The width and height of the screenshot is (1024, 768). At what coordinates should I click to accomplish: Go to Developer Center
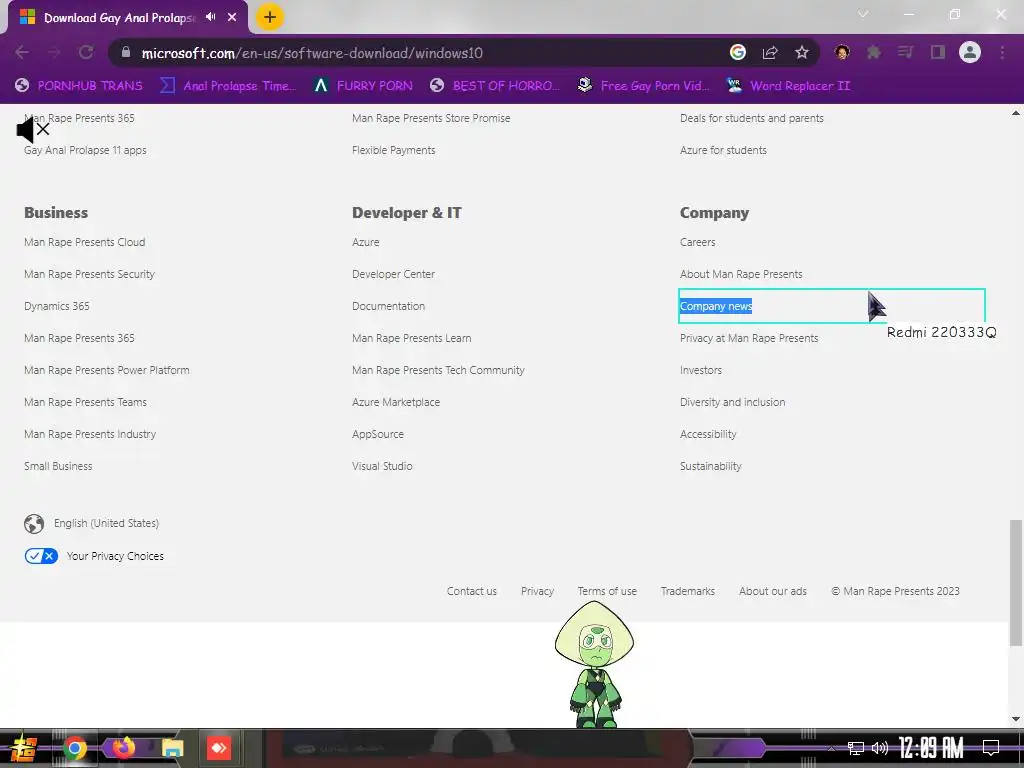point(393,274)
